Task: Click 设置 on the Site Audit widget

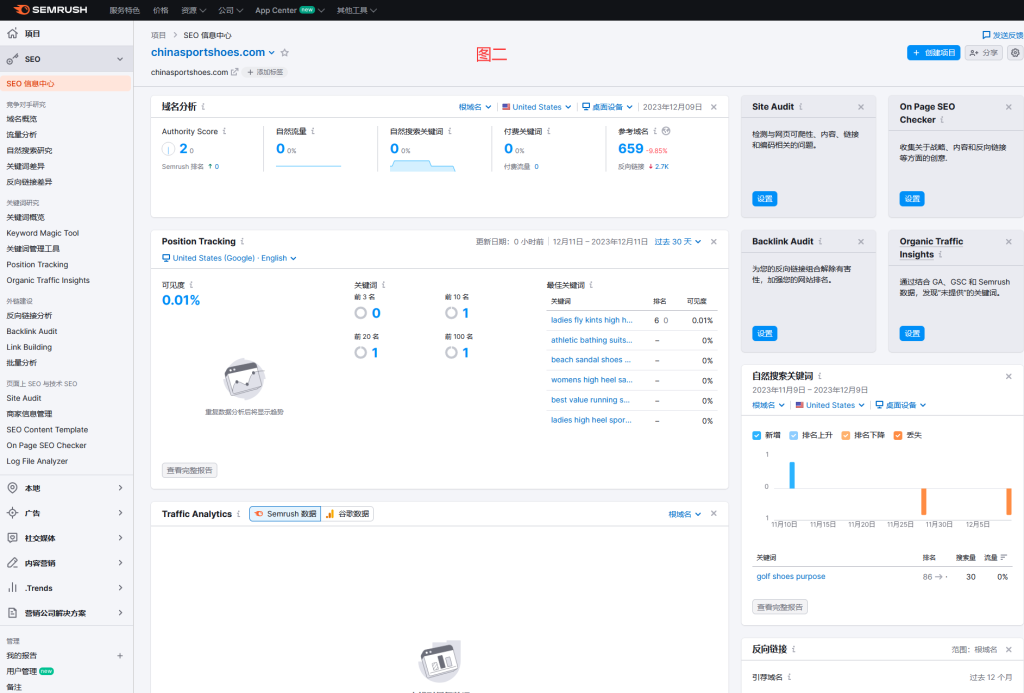Action: pyautogui.click(x=765, y=199)
